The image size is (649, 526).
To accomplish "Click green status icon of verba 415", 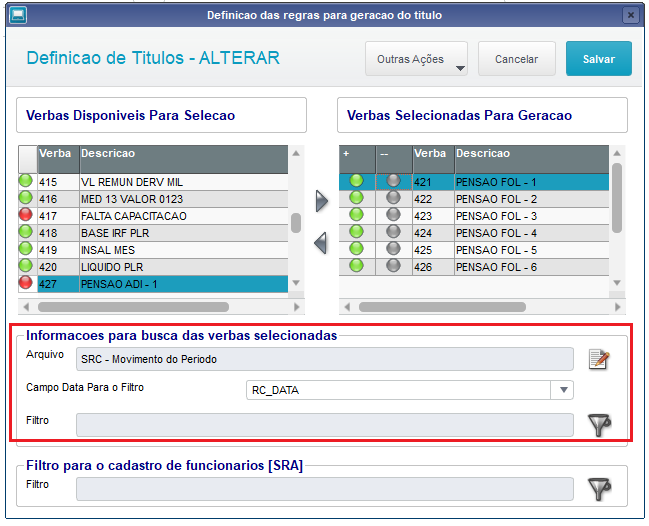I will click(26, 181).
